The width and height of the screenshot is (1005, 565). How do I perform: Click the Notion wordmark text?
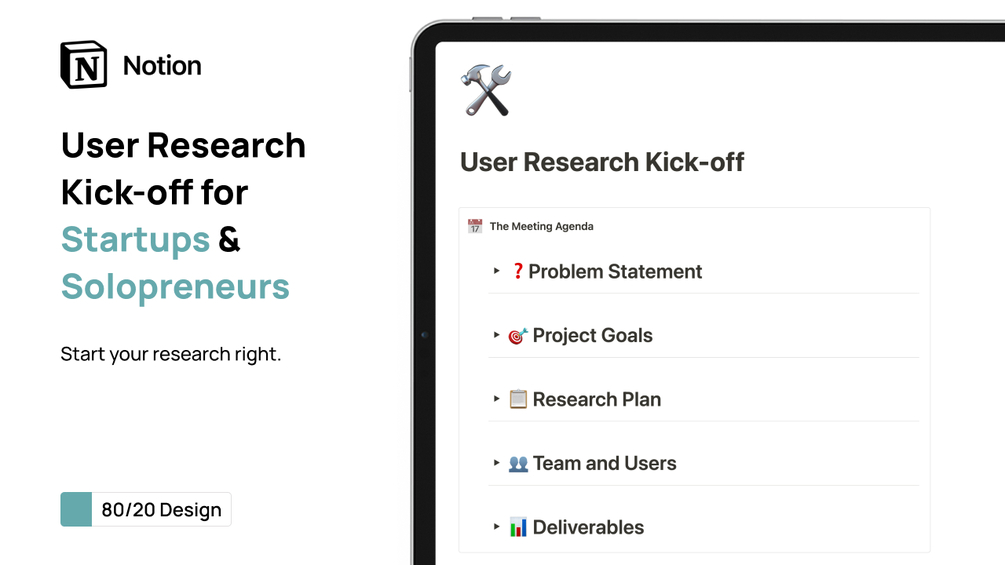pyautogui.click(x=162, y=65)
